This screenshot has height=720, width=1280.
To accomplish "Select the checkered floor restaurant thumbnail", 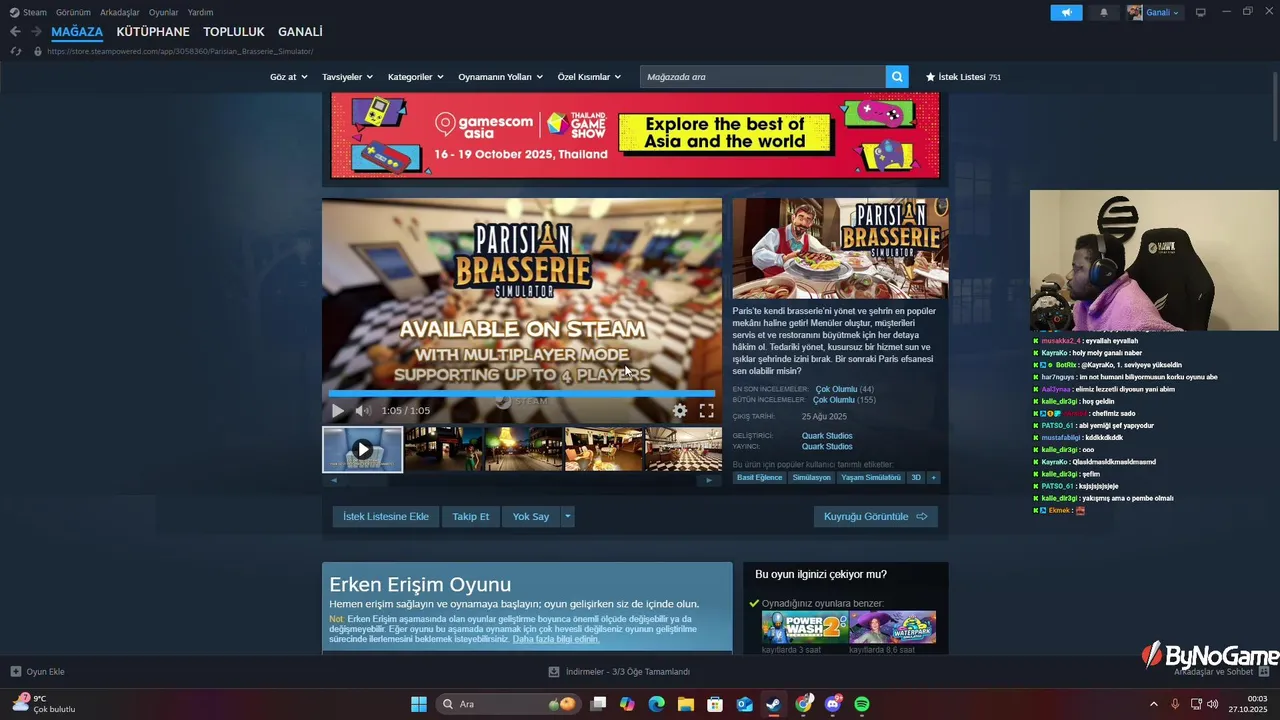I will [684, 449].
